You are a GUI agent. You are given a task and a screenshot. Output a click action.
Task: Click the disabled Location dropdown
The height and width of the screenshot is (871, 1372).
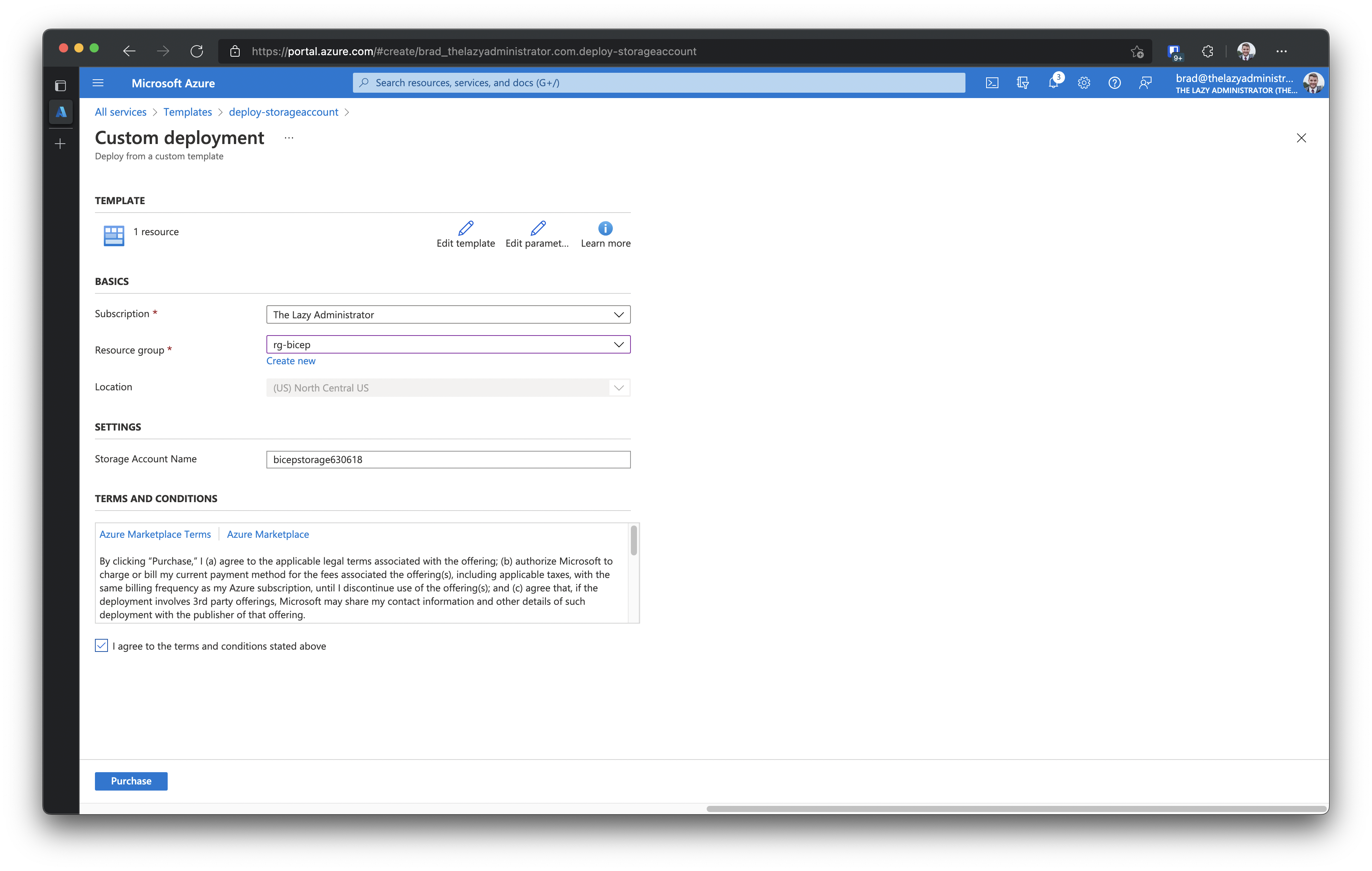448,388
